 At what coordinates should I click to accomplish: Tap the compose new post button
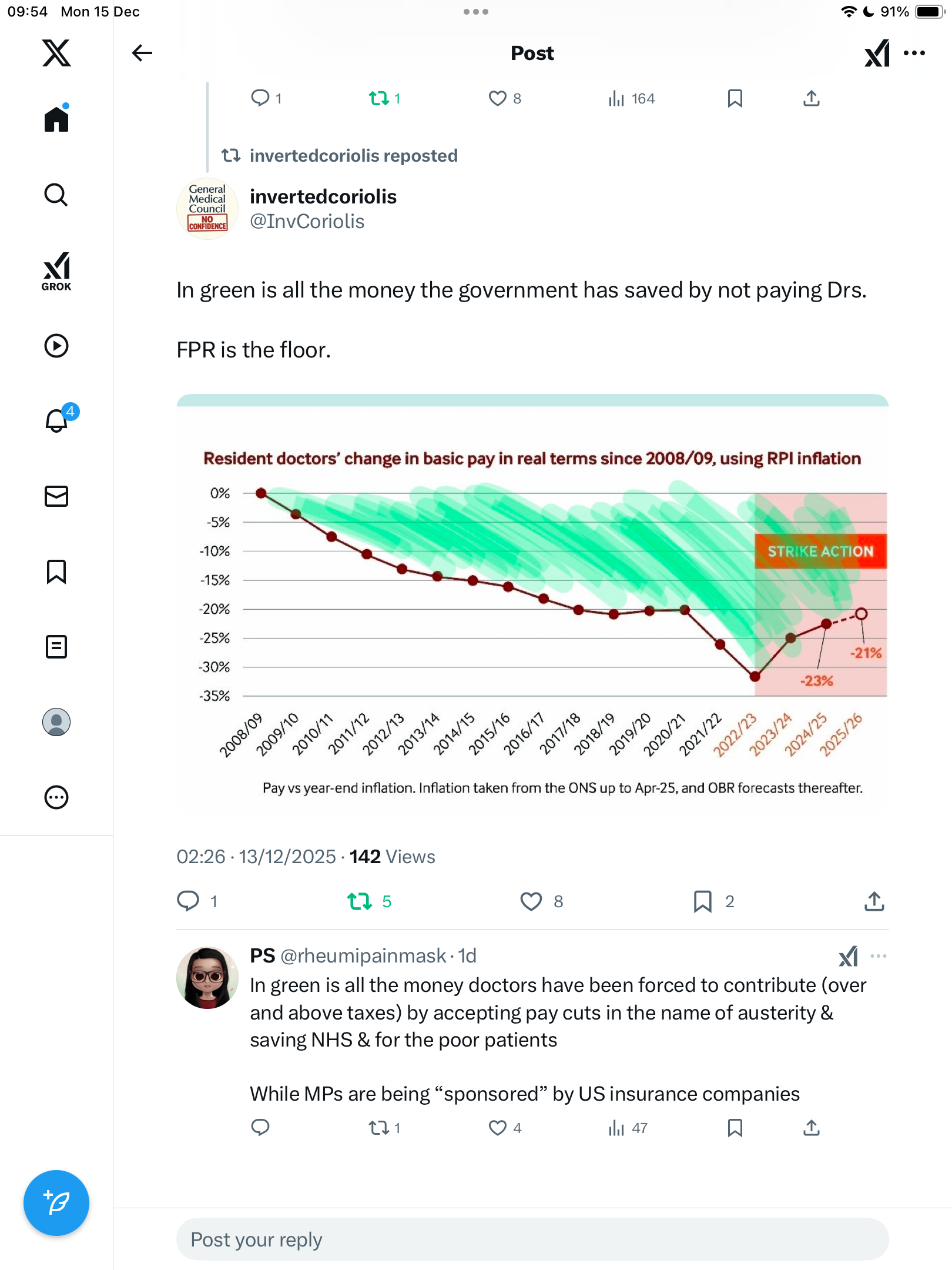(x=56, y=1203)
